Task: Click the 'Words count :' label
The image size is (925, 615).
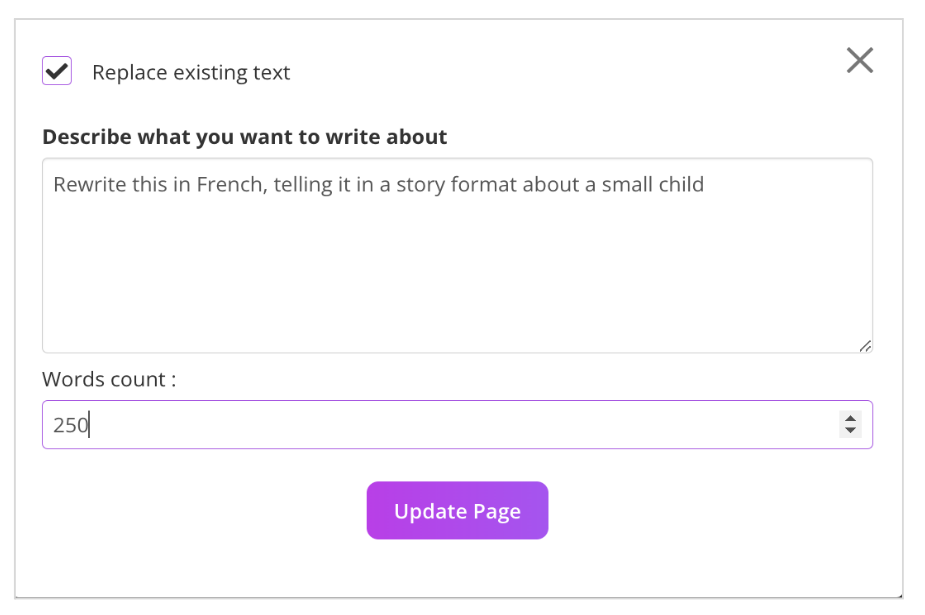Action: coord(109,380)
